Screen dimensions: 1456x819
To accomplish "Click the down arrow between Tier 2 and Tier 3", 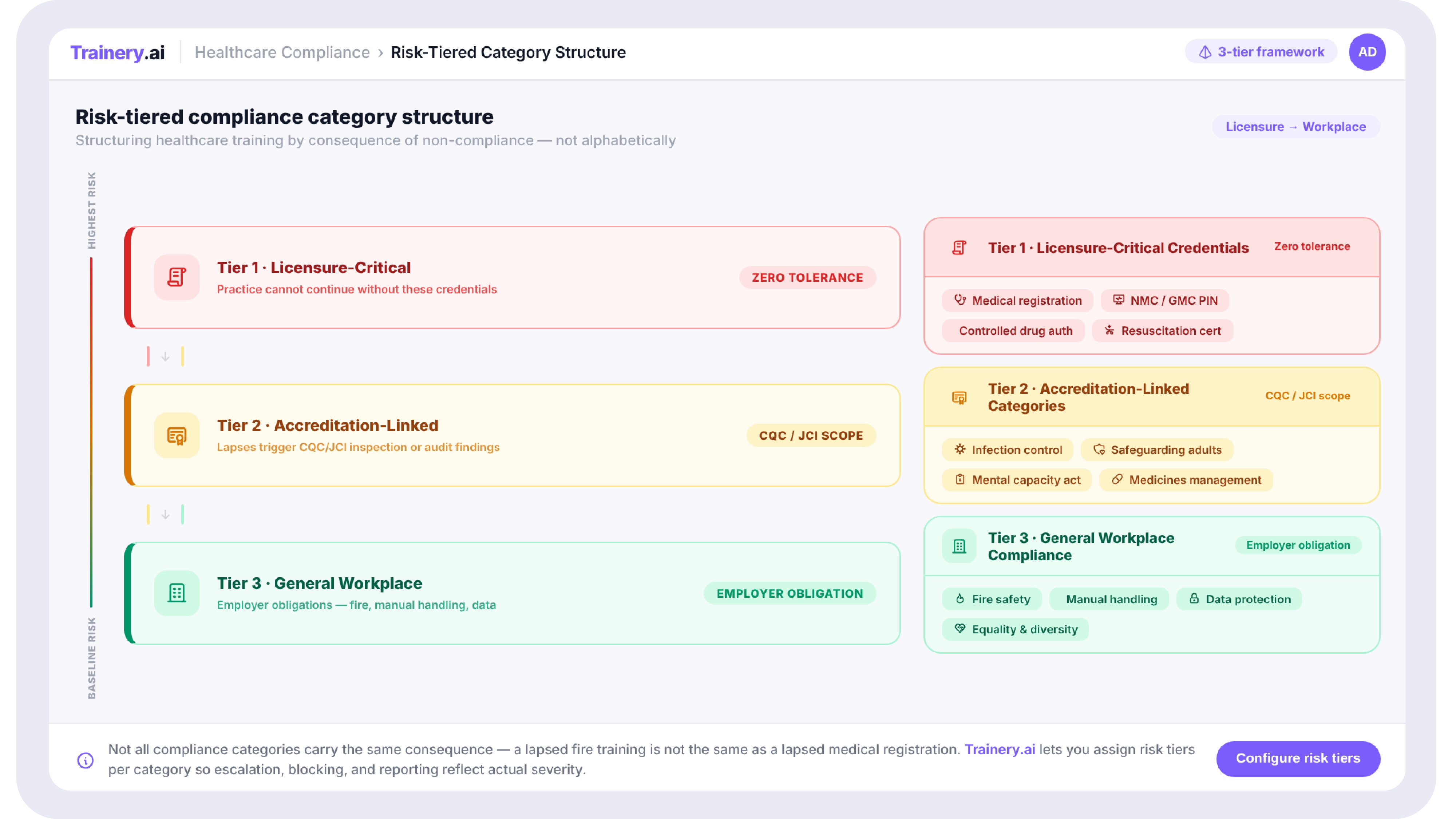I will (165, 515).
